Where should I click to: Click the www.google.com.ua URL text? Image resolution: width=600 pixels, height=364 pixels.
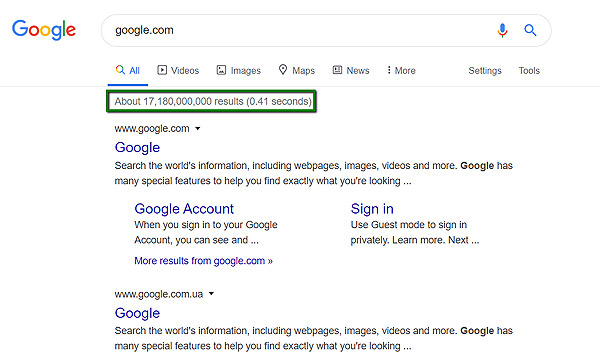tap(158, 294)
